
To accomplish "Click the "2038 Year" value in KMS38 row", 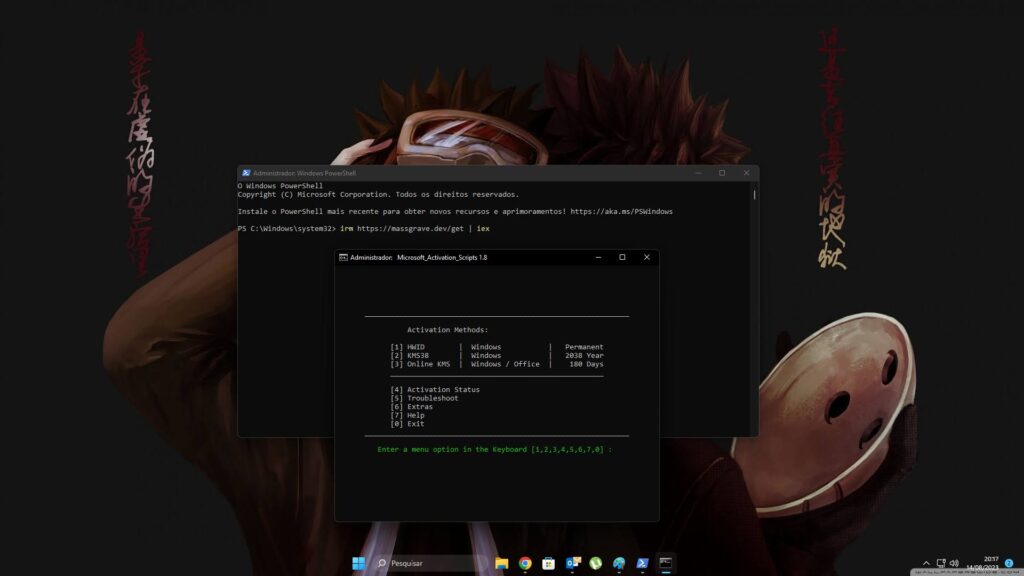I will coord(584,355).
